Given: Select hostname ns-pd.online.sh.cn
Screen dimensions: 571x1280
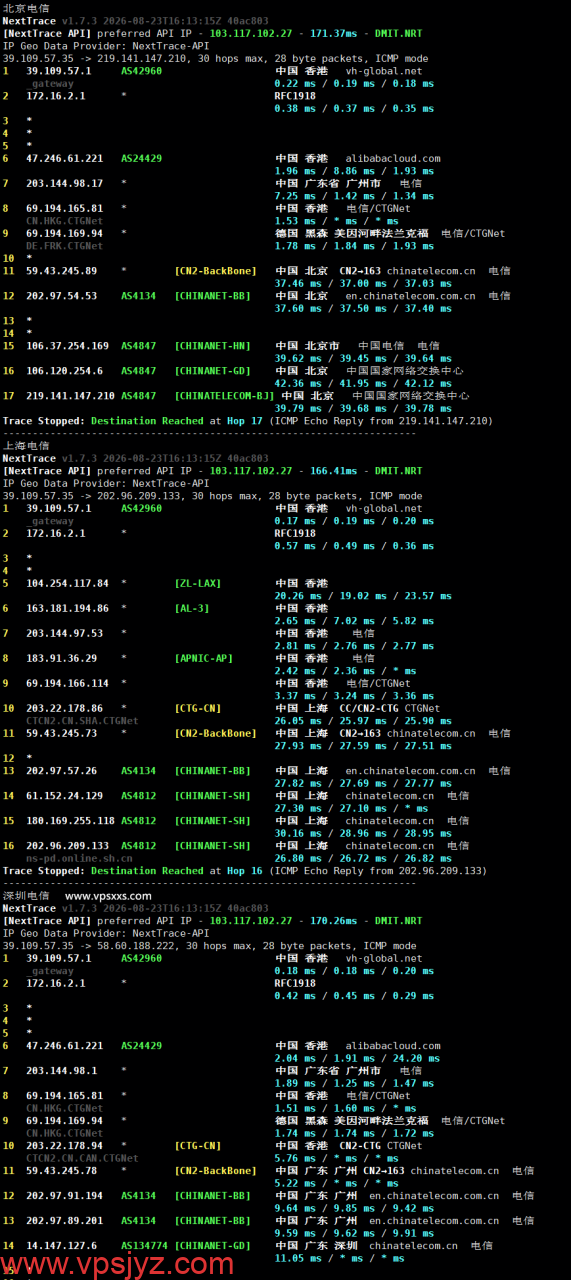Looking at the screenshot, I should coord(79,858).
